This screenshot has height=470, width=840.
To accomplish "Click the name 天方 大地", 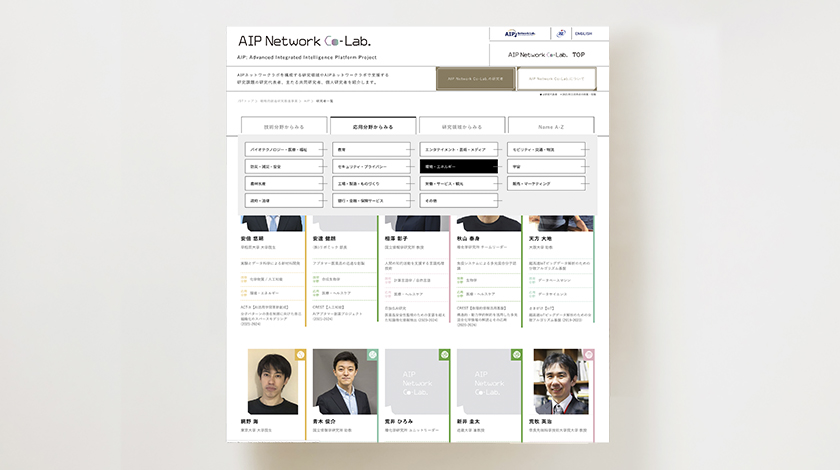I will tap(540, 238).
